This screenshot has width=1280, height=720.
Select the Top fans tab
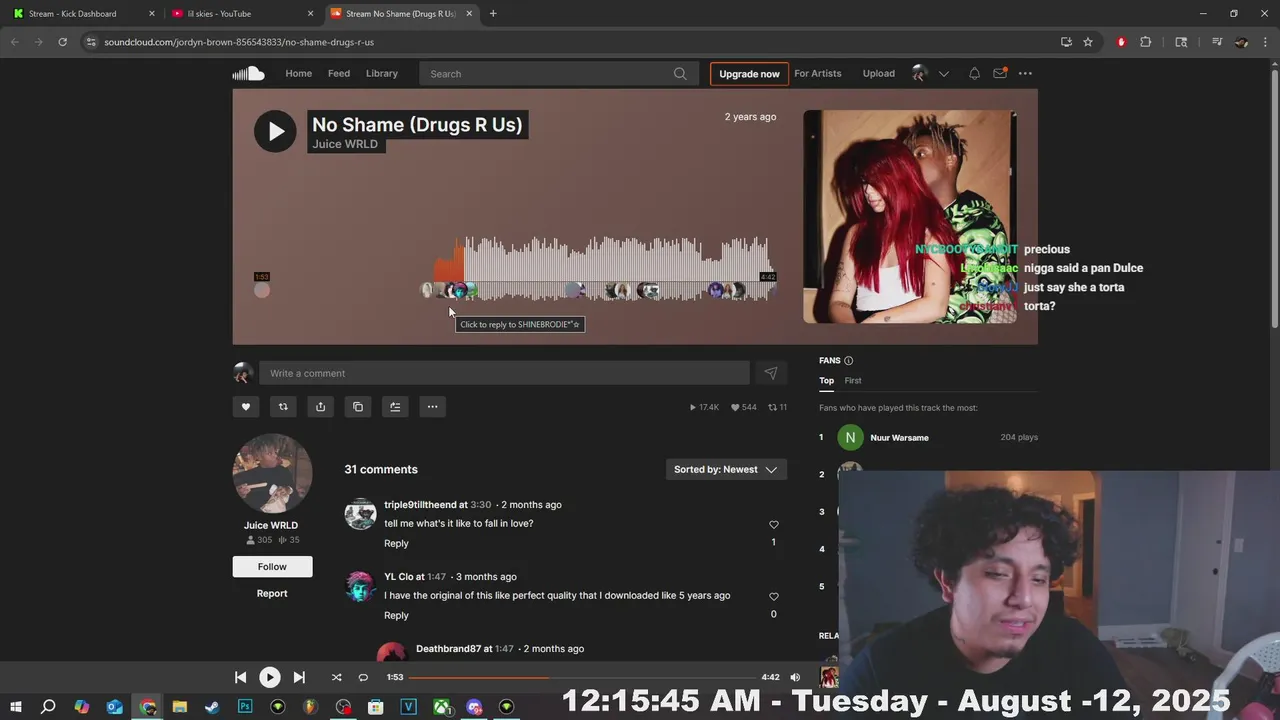click(x=826, y=380)
